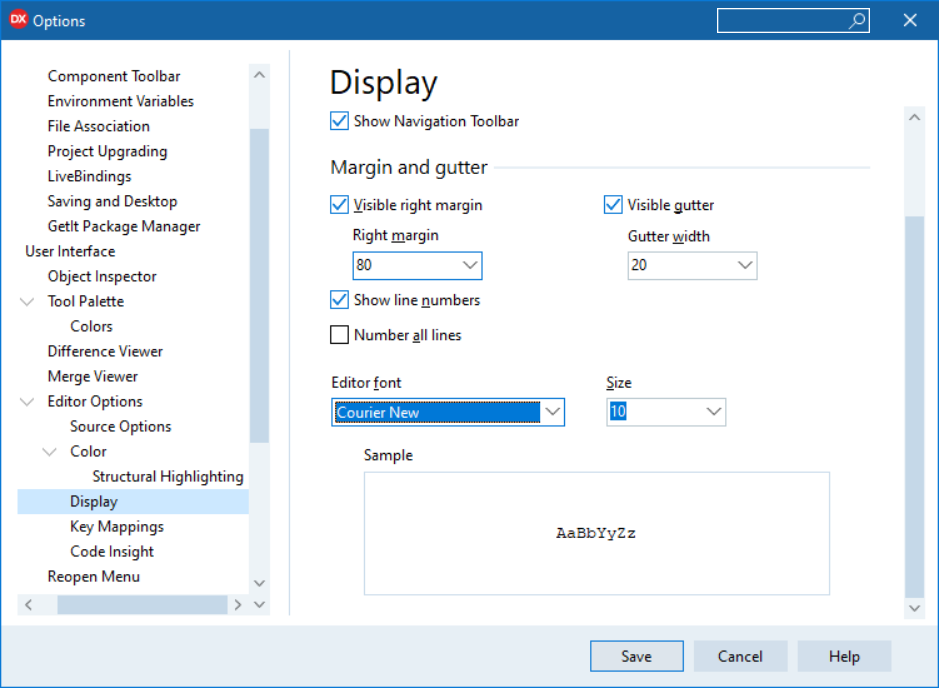Image resolution: width=939 pixels, height=688 pixels.
Task: Select GetIt Package Manager in the tree
Action: [x=124, y=226]
